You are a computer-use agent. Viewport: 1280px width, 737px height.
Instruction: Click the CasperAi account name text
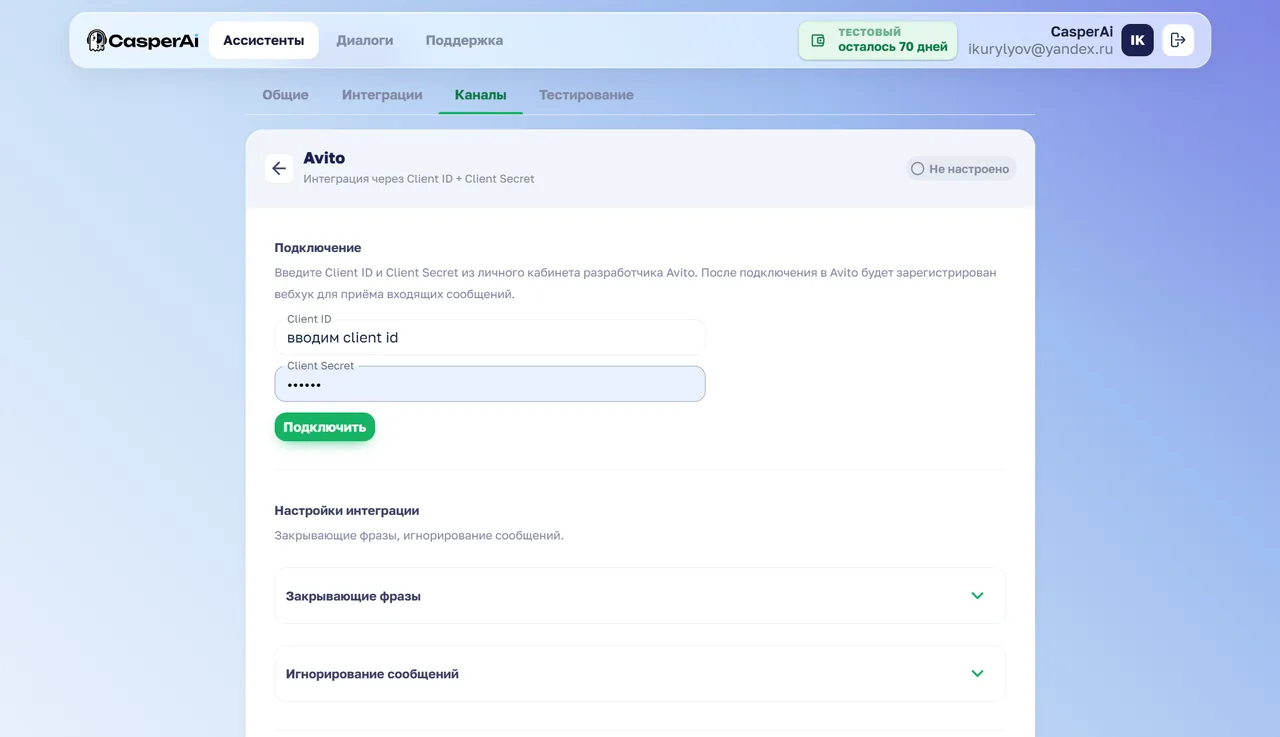pyautogui.click(x=1082, y=31)
